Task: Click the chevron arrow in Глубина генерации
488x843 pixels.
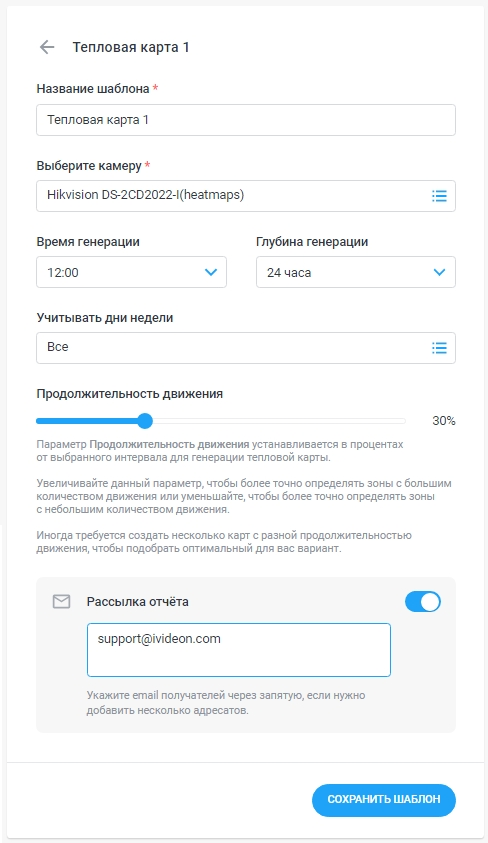Action: click(439, 272)
